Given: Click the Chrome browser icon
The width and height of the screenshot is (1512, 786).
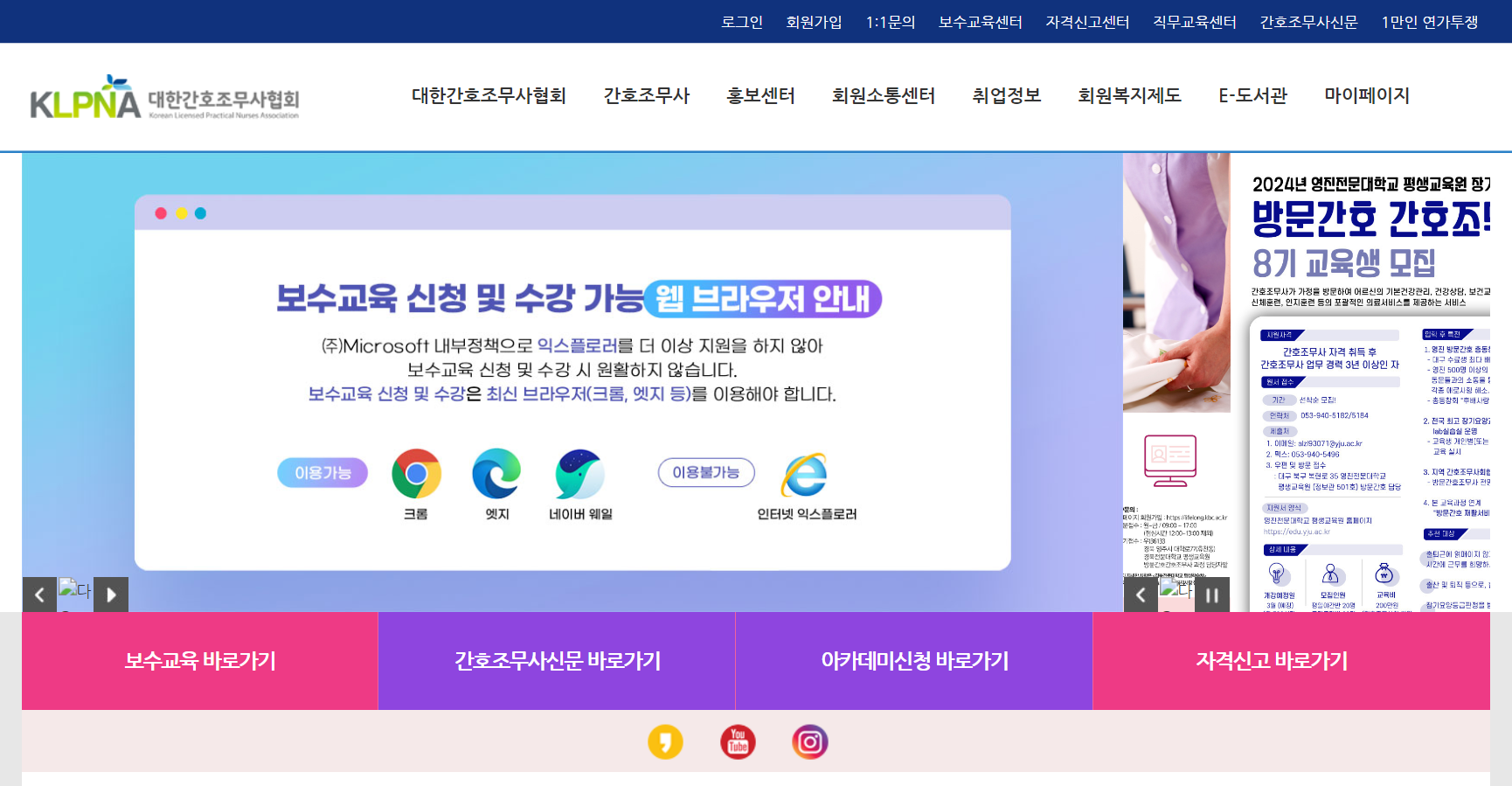Looking at the screenshot, I should (416, 474).
